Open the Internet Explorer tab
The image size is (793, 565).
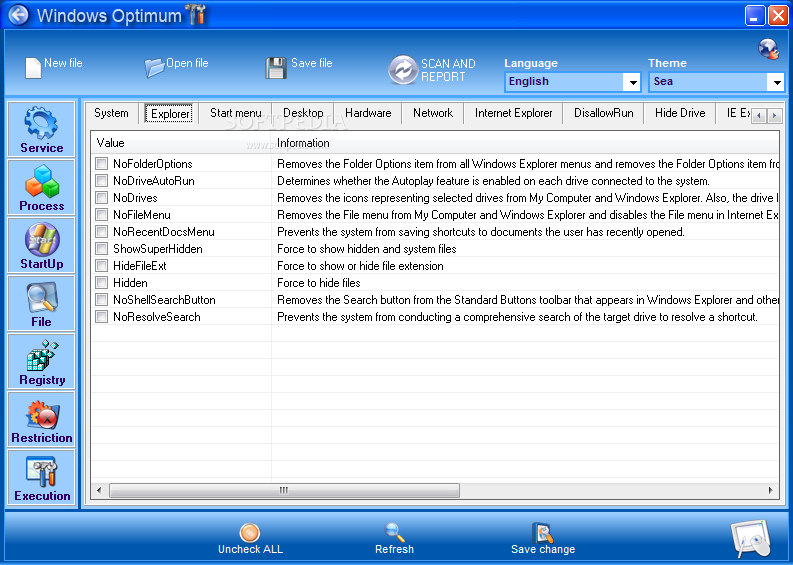[513, 113]
